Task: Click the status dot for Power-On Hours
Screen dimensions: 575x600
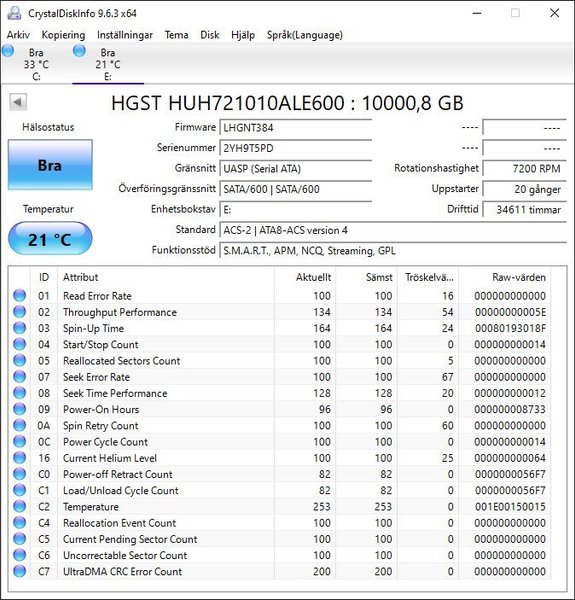Action: pos(20,409)
